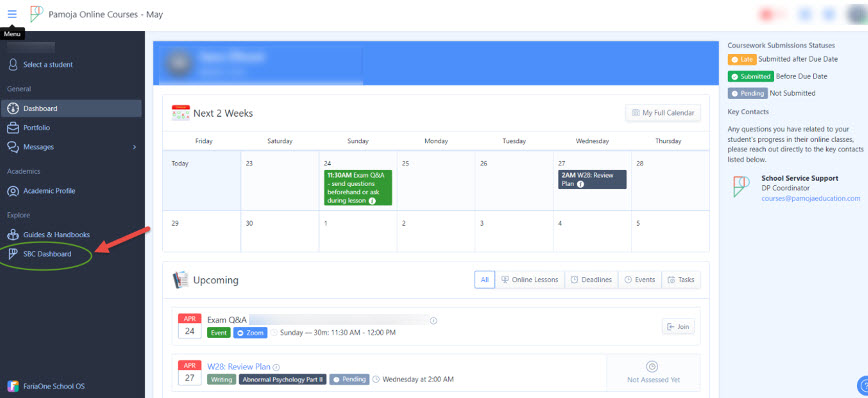The image size is (868, 398).
Task: Click the SBC Dashboard icon
Action: [x=13, y=254]
